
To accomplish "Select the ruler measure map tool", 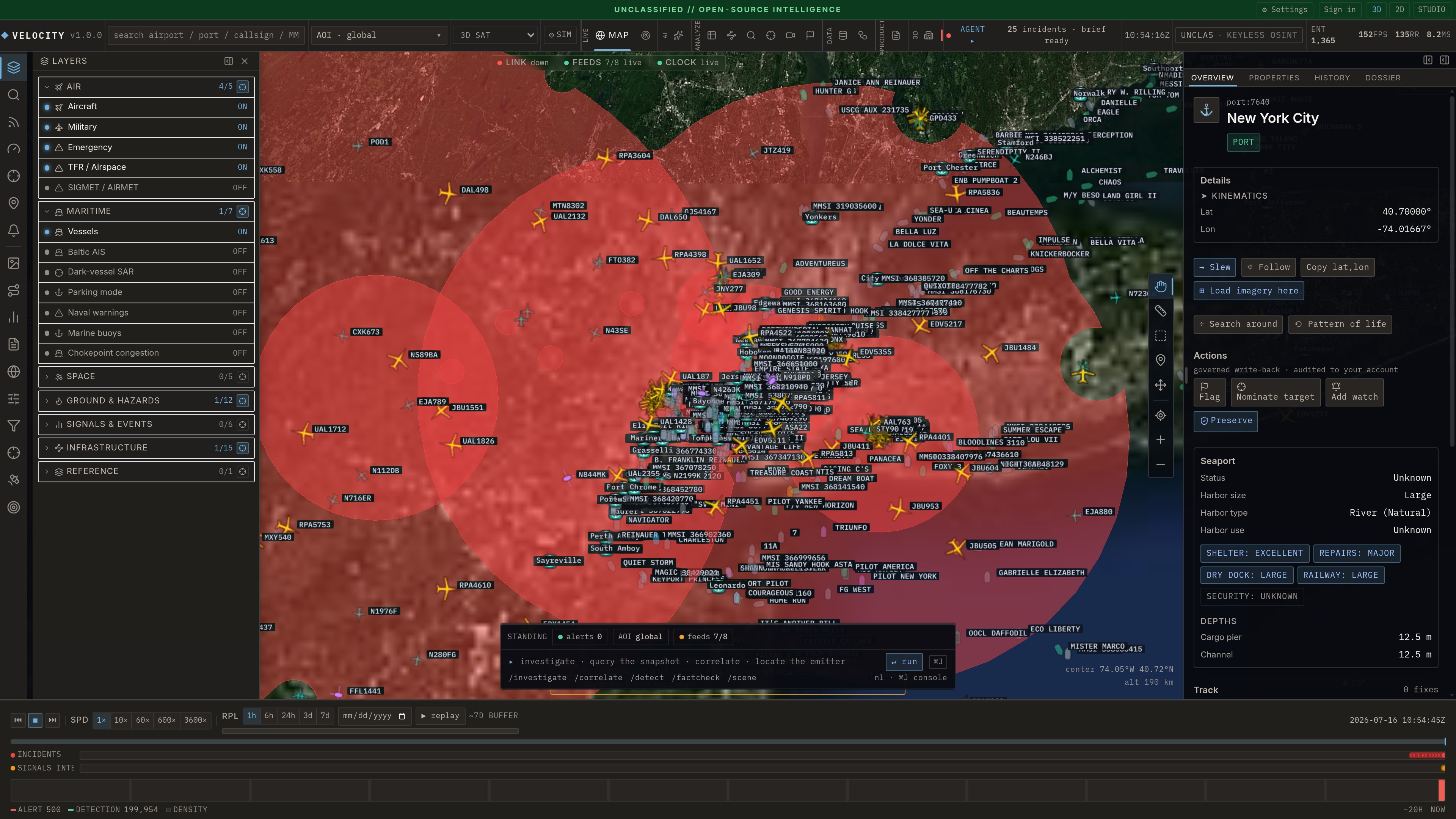I will tap(1160, 311).
